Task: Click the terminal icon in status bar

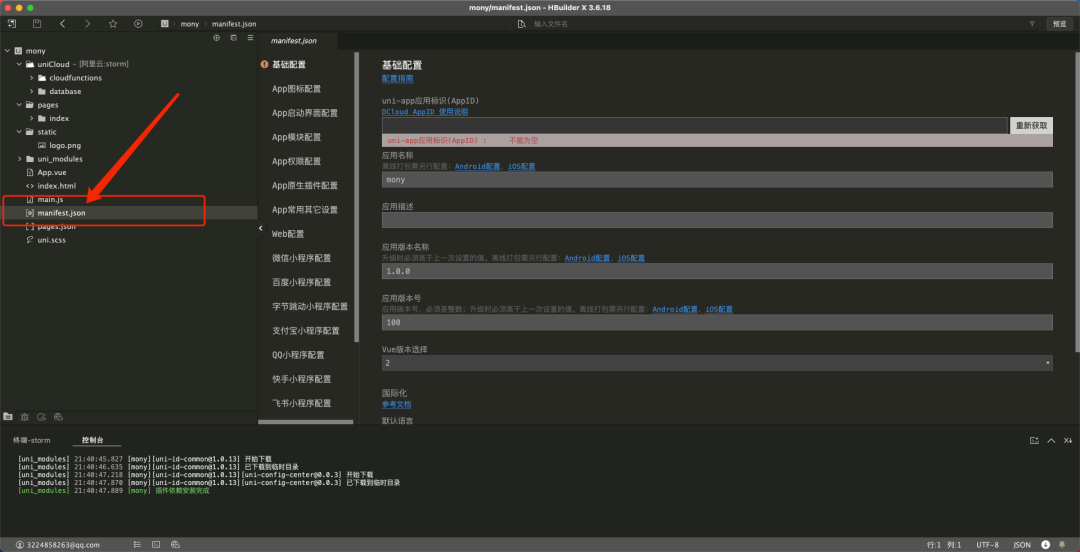Action: tap(156, 544)
